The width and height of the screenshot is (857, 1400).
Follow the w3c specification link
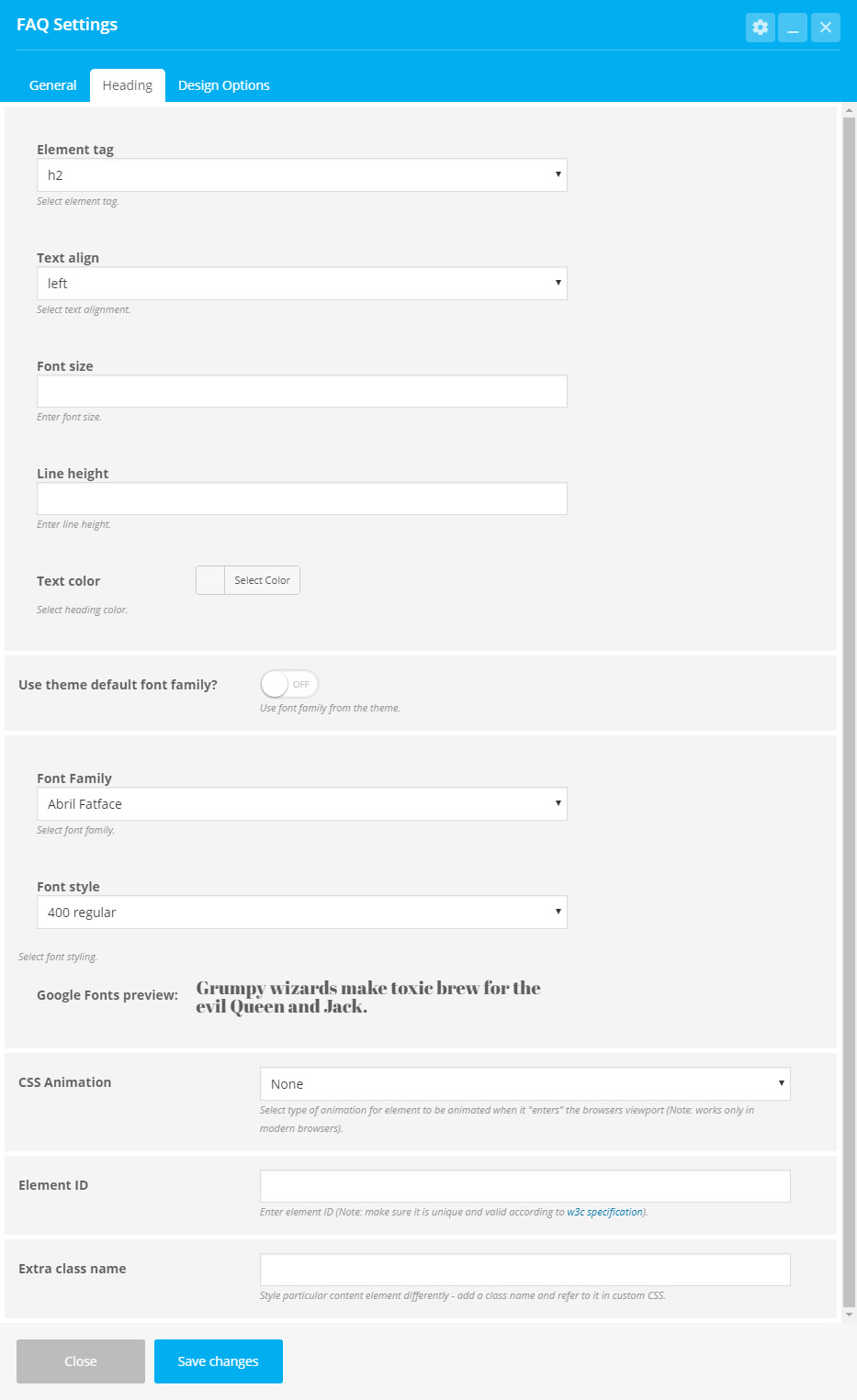(x=605, y=1212)
